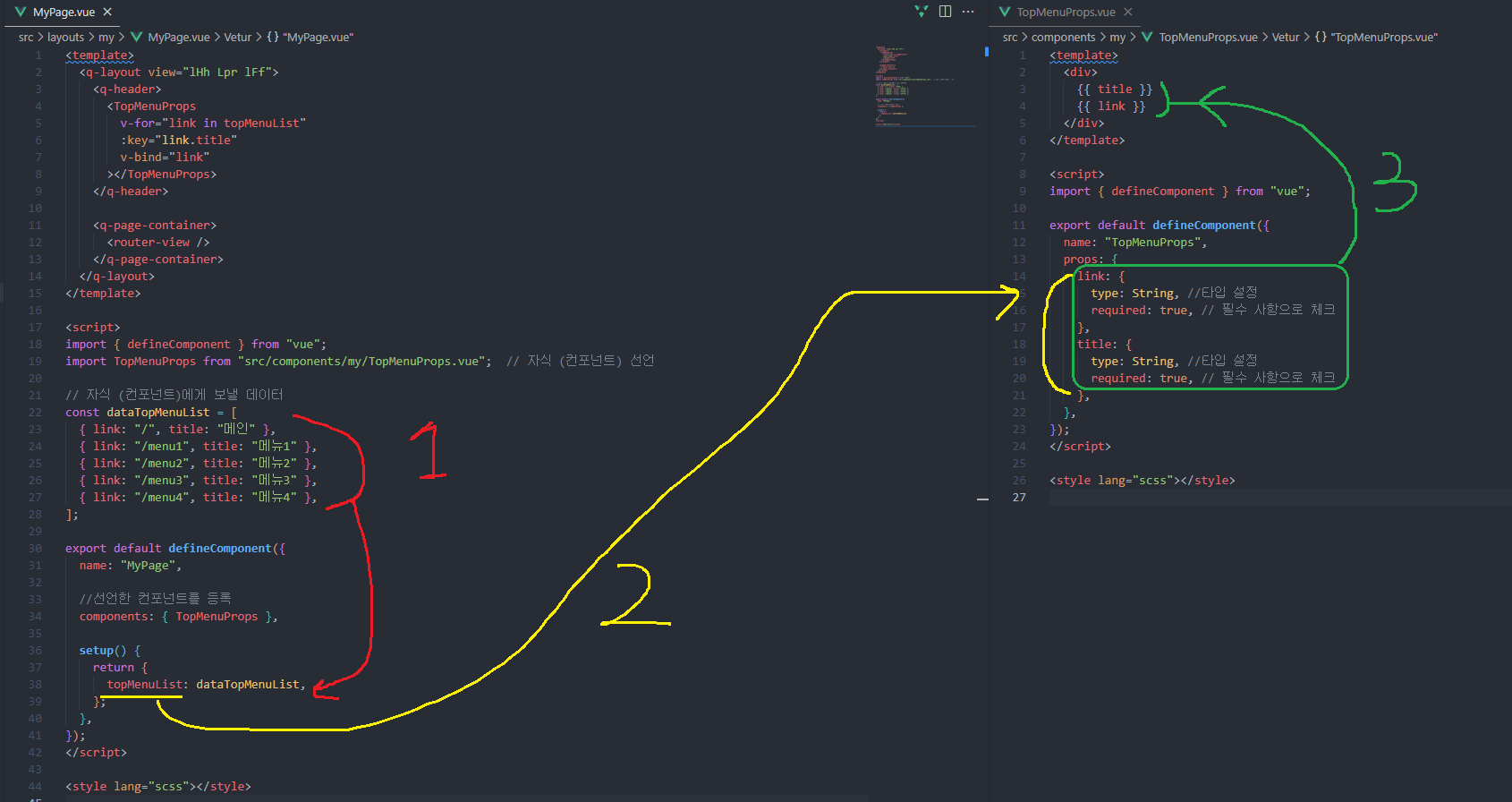
Task: Open 'my' breadcrumb in left editor
Action: tap(106, 37)
